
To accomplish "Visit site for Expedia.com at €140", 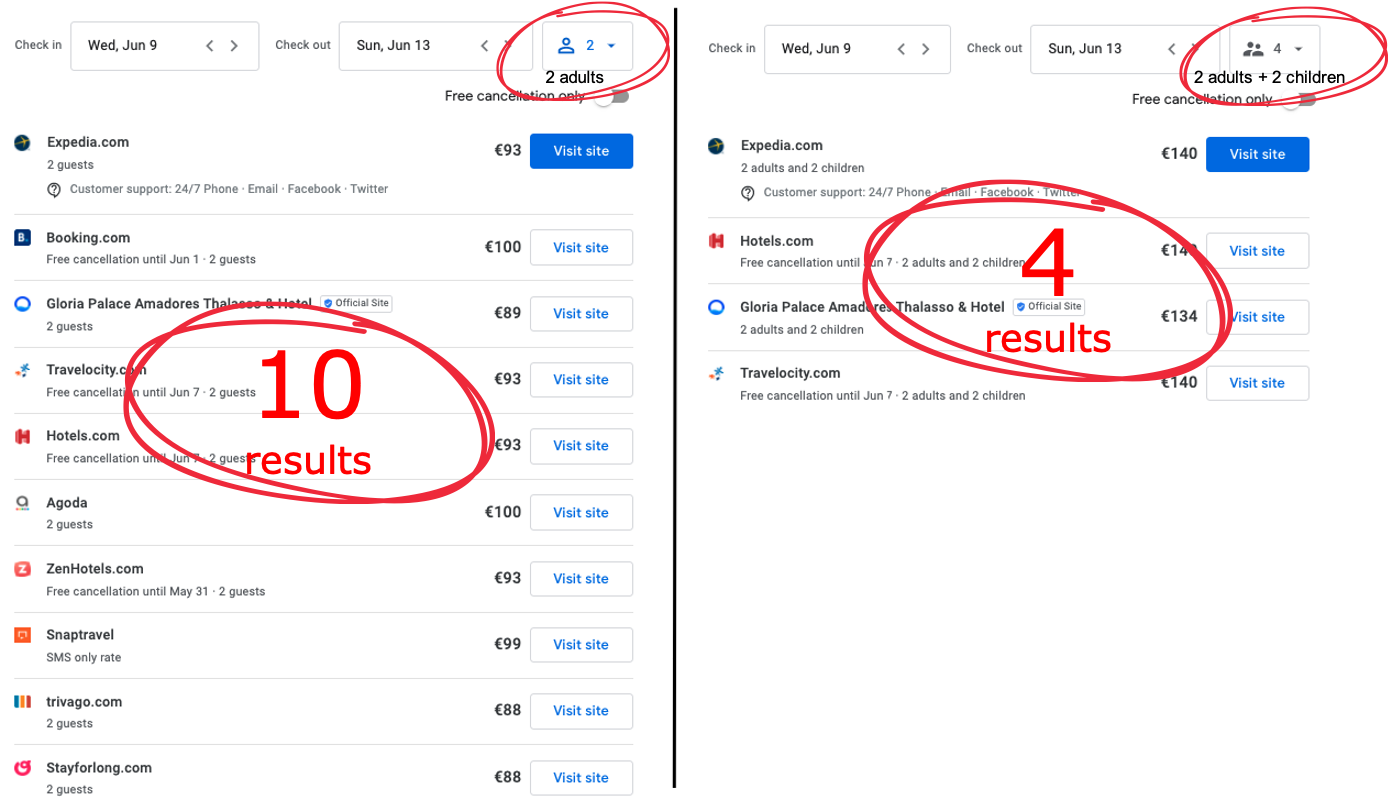I will click(x=1257, y=154).
